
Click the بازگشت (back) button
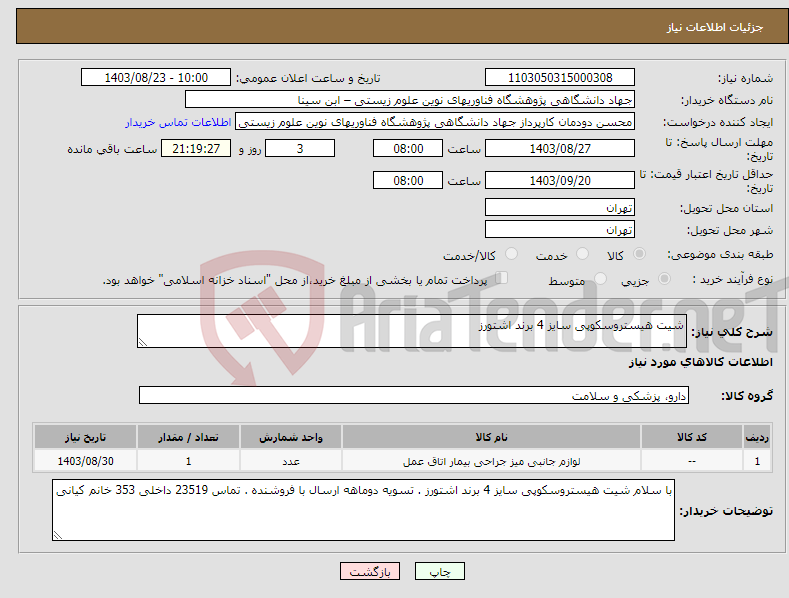click(x=370, y=571)
